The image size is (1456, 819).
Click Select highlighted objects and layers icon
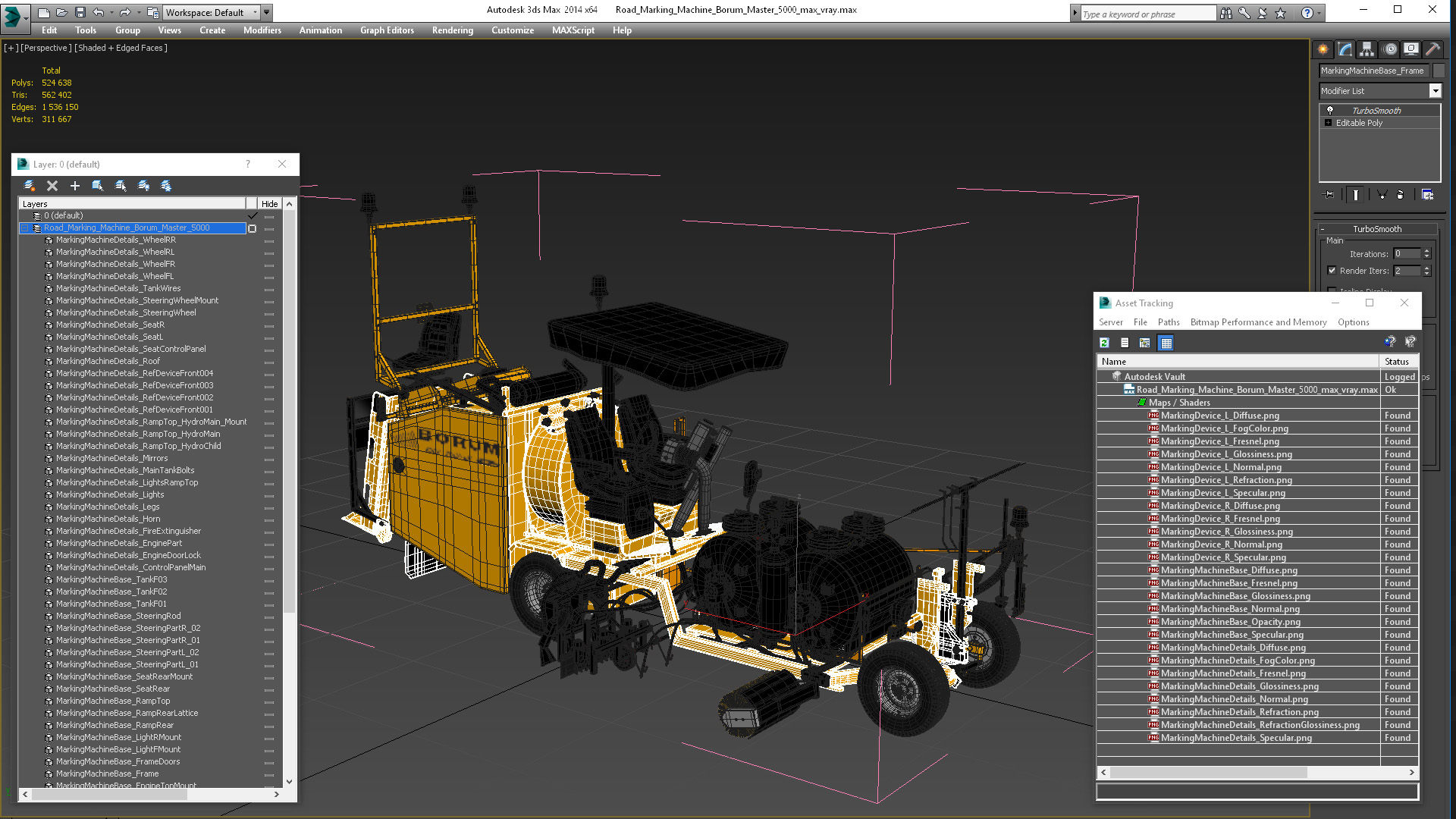point(98,186)
